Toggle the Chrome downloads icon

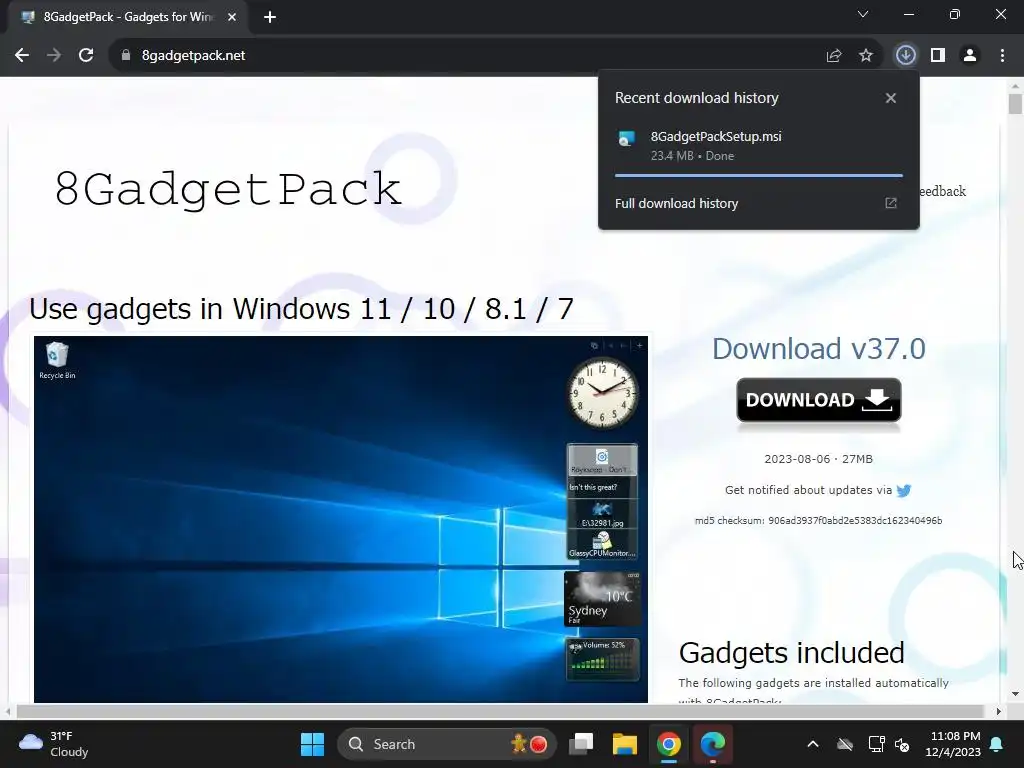click(905, 56)
